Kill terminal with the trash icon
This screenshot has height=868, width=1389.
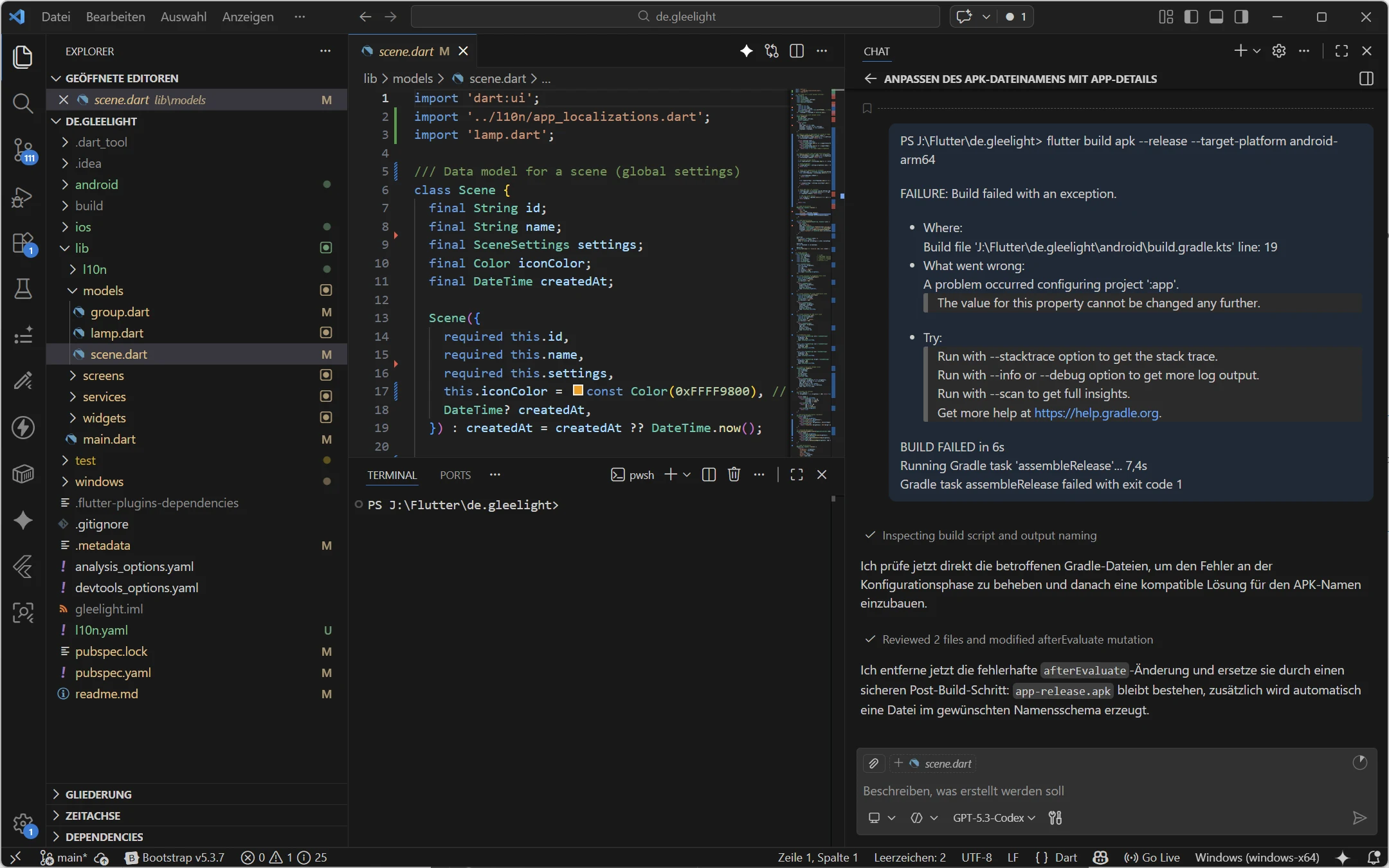[x=734, y=475]
